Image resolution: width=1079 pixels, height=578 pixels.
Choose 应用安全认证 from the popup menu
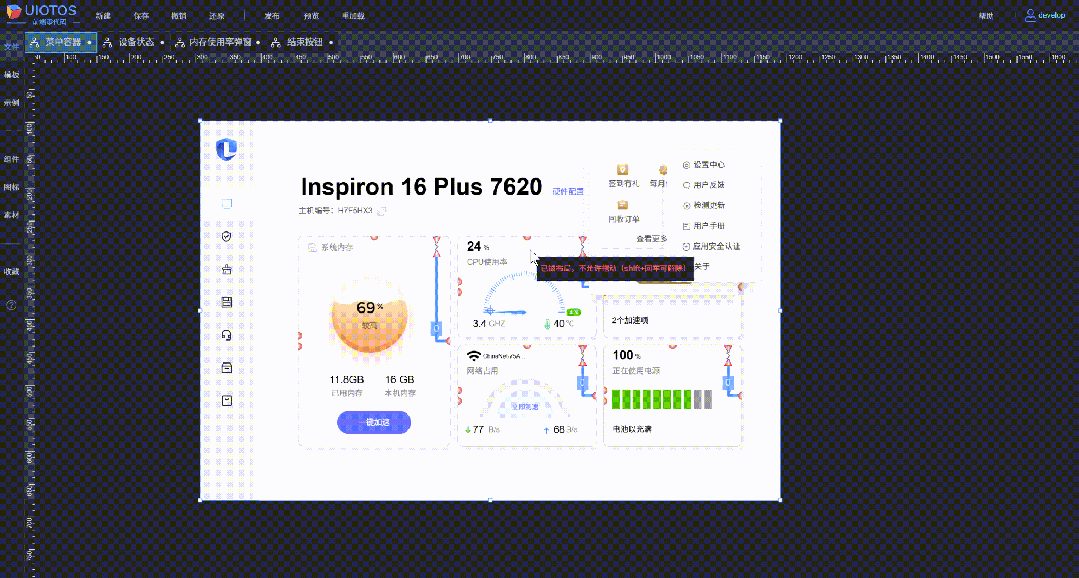click(712, 246)
